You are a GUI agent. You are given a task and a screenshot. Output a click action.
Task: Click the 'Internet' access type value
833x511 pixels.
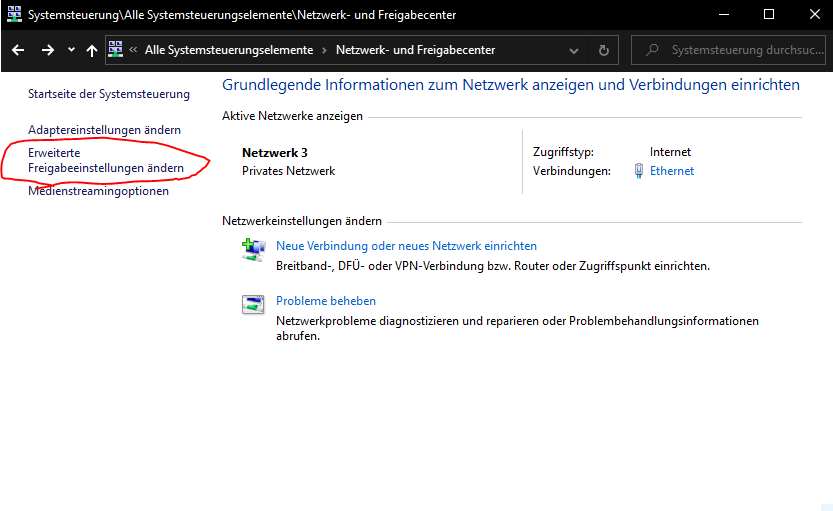click(x=670, y=152)
